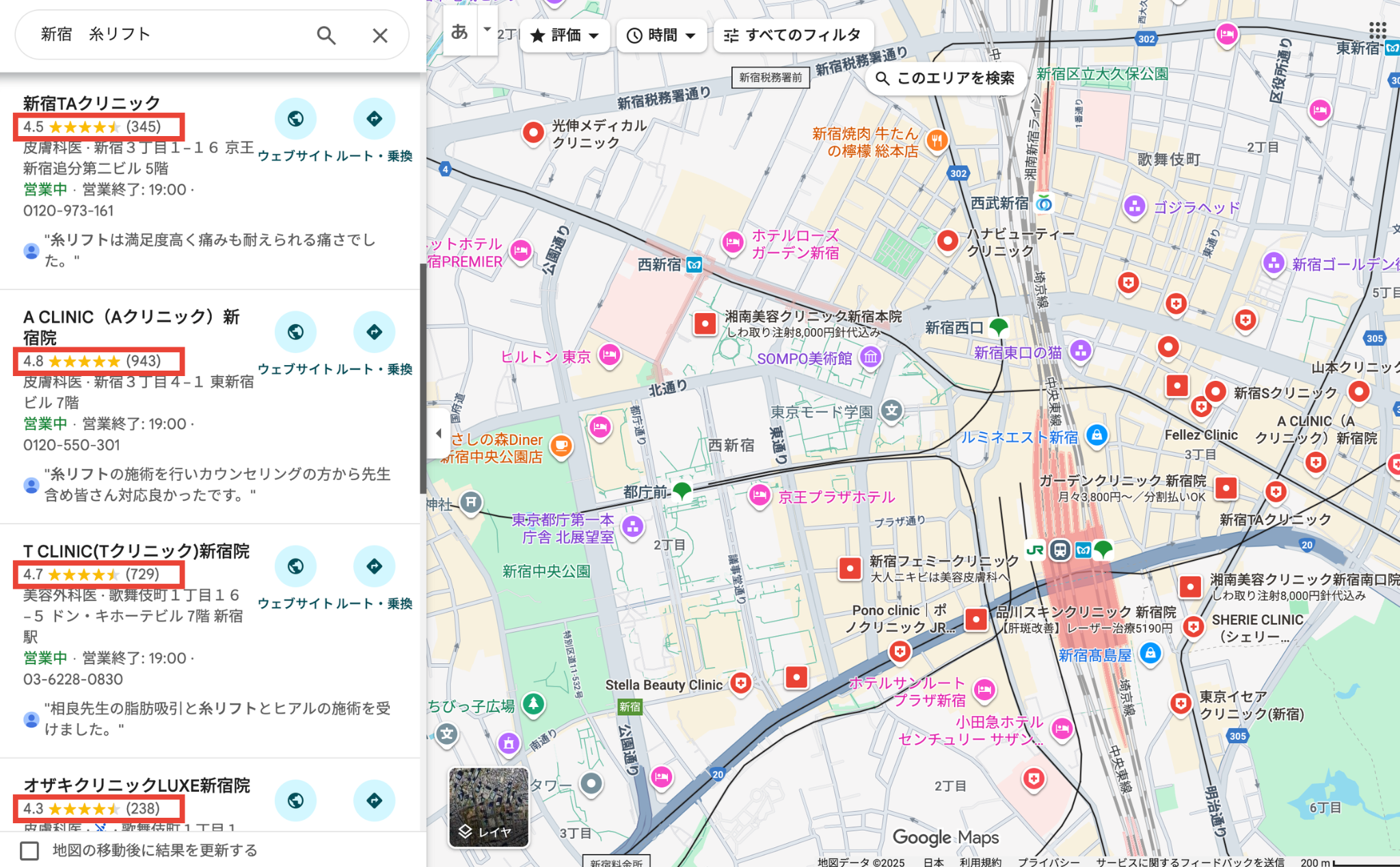Expand the input method あ dropdown arrow
The height and width of the screenshot is (867, 1400).
point(487,30)
